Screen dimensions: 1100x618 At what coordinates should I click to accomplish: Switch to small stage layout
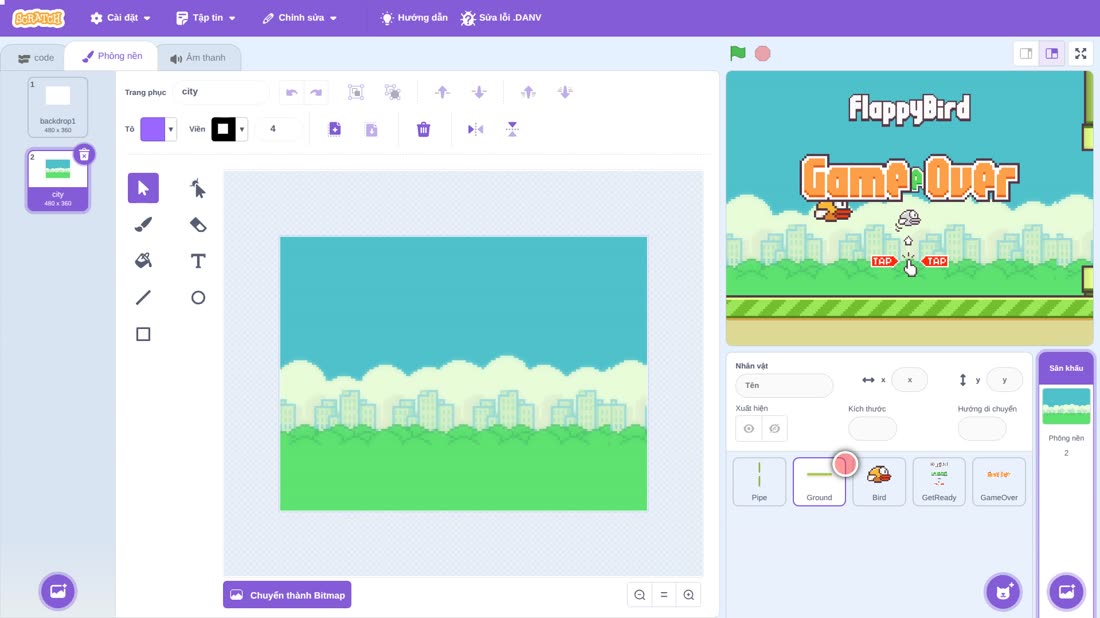(x=1026, y=53)
